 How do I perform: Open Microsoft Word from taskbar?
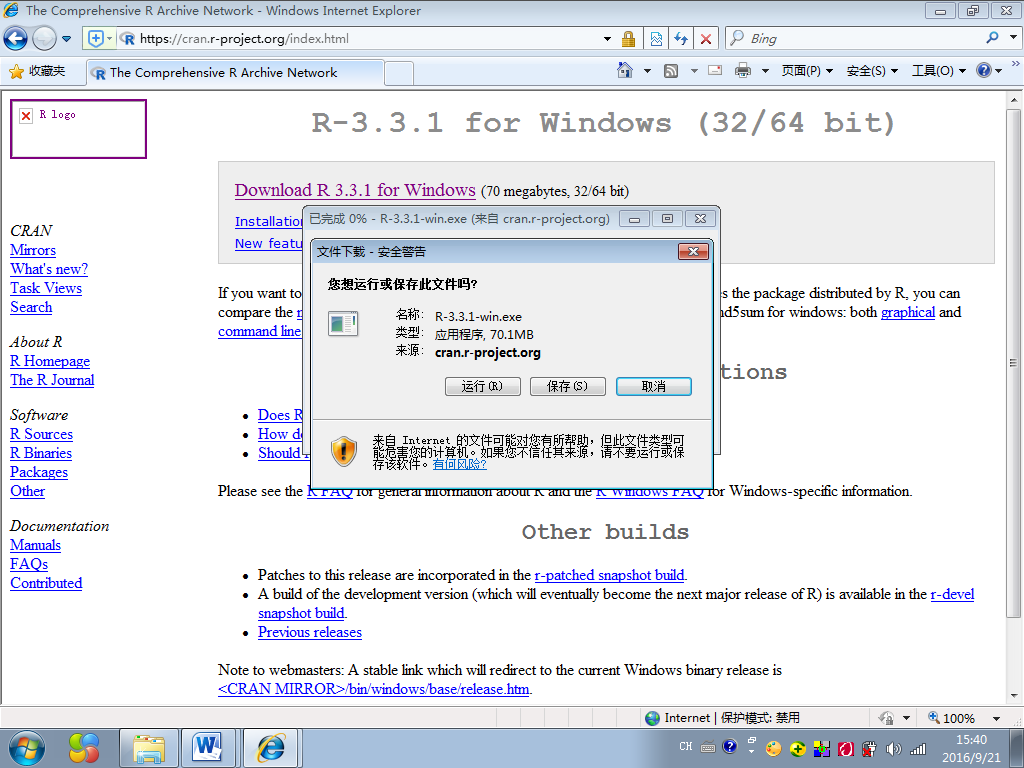[210, 748]
